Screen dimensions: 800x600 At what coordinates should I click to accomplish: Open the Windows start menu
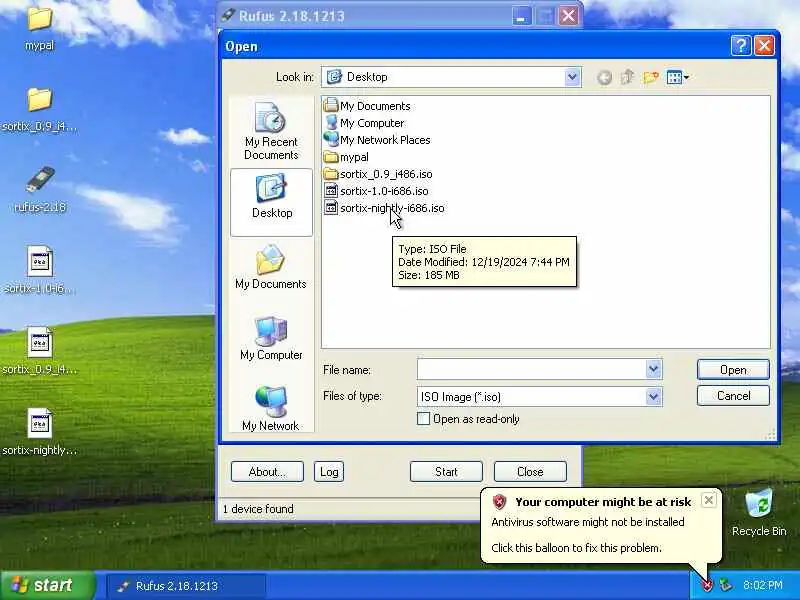(48, 585)
